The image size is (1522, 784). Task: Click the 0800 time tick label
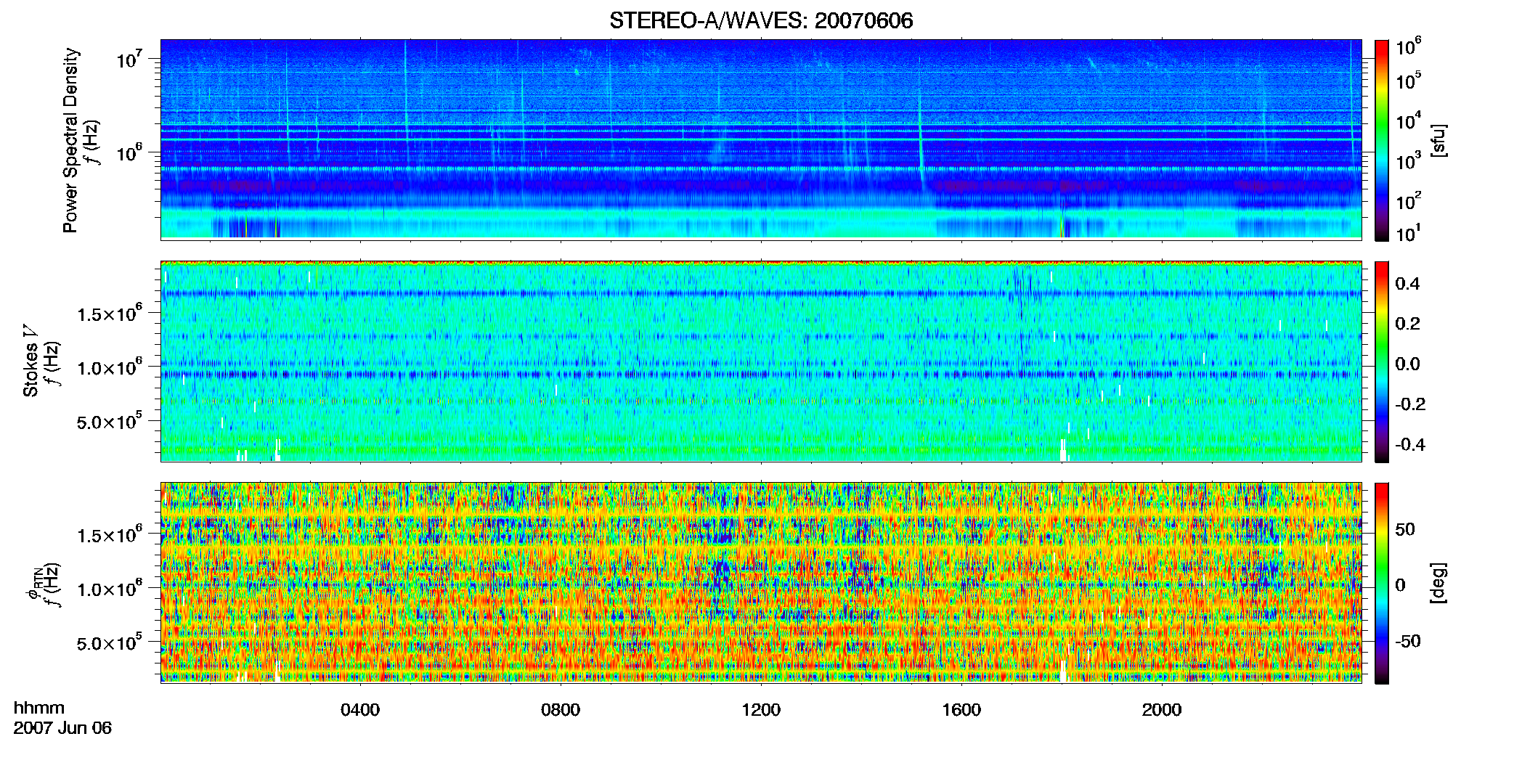(x=561, y=709)
